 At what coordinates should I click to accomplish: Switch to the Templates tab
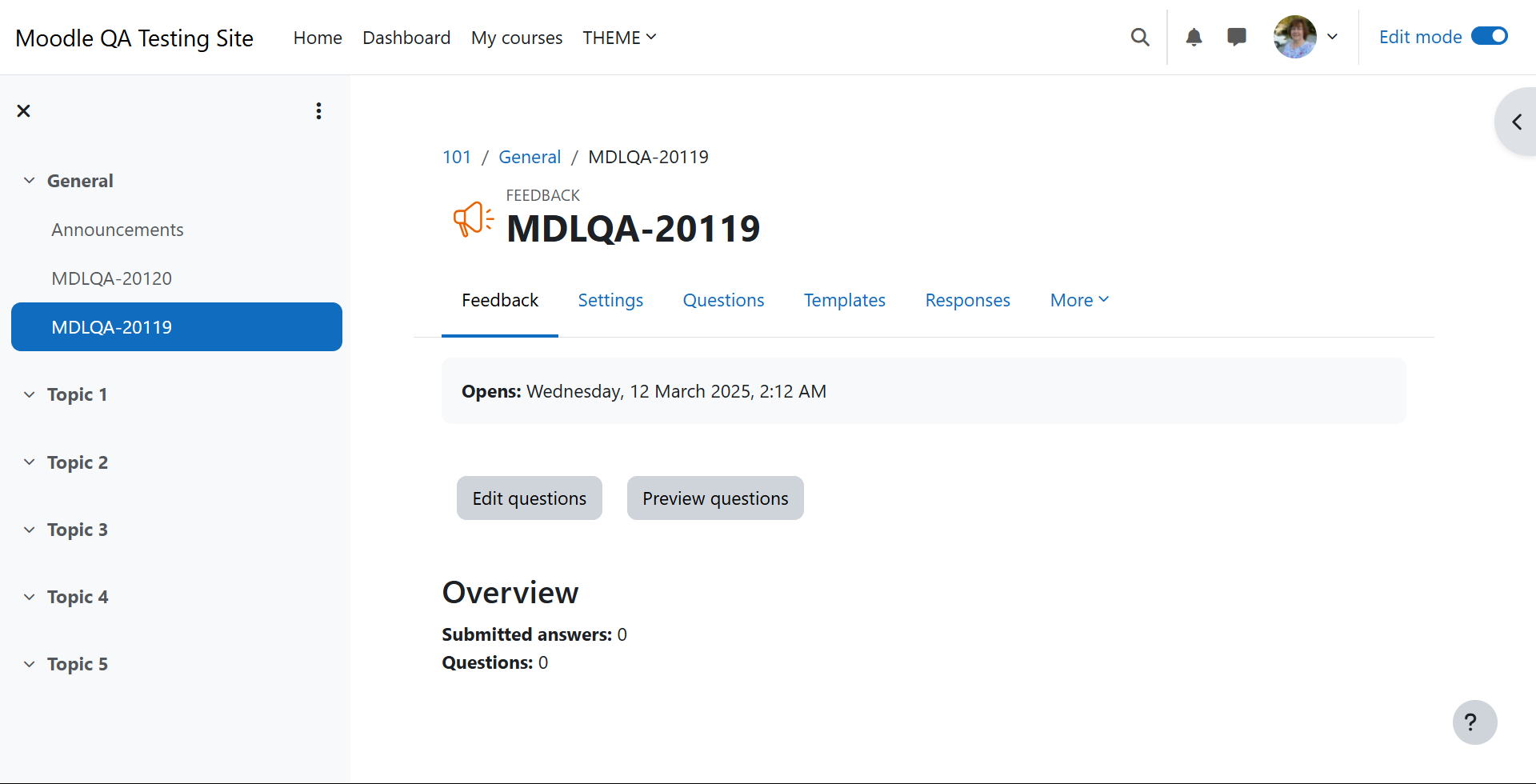[844, 300]
